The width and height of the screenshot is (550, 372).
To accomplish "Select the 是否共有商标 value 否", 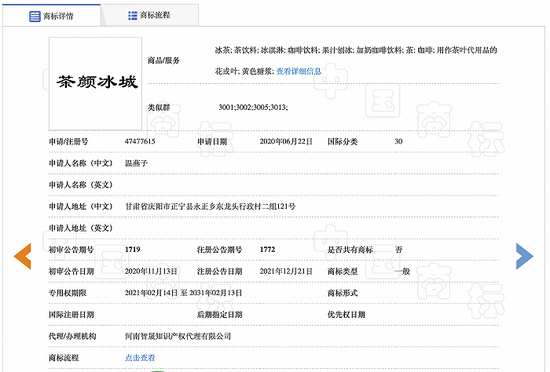I will 398,249.
